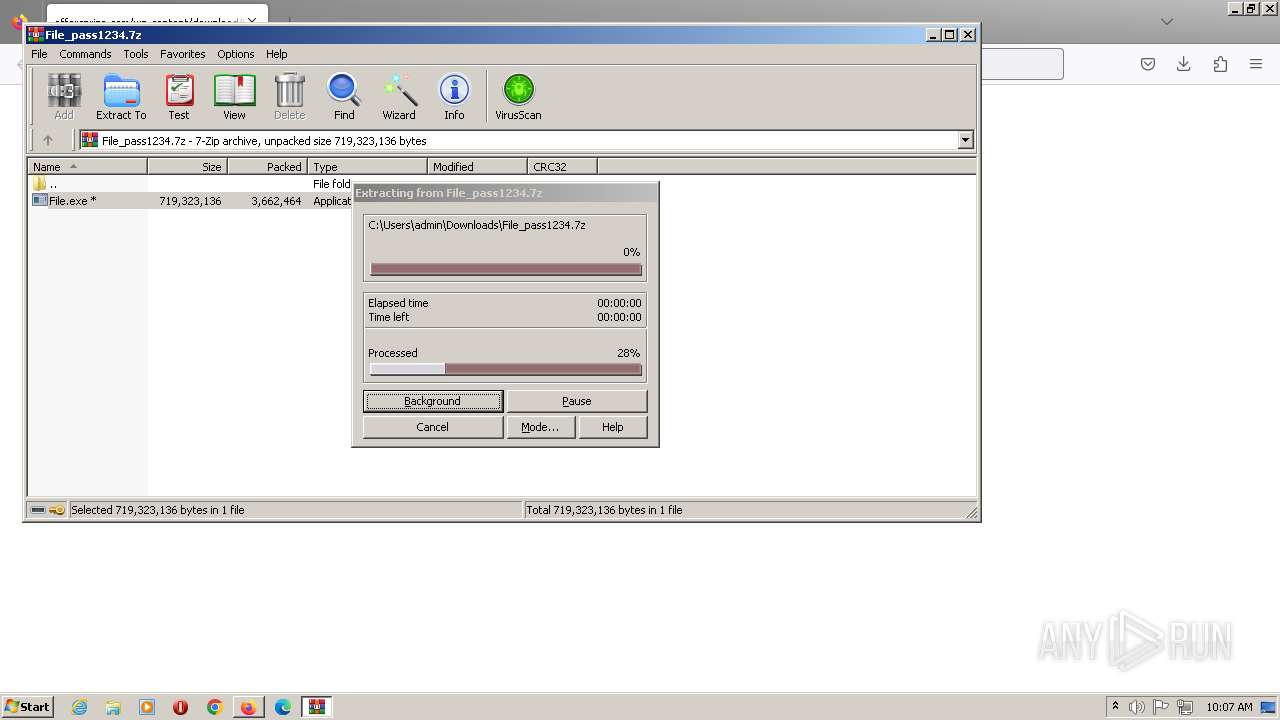Click the Mode... button
This screenshot has height=720, width=1280.
pos(540,427)
